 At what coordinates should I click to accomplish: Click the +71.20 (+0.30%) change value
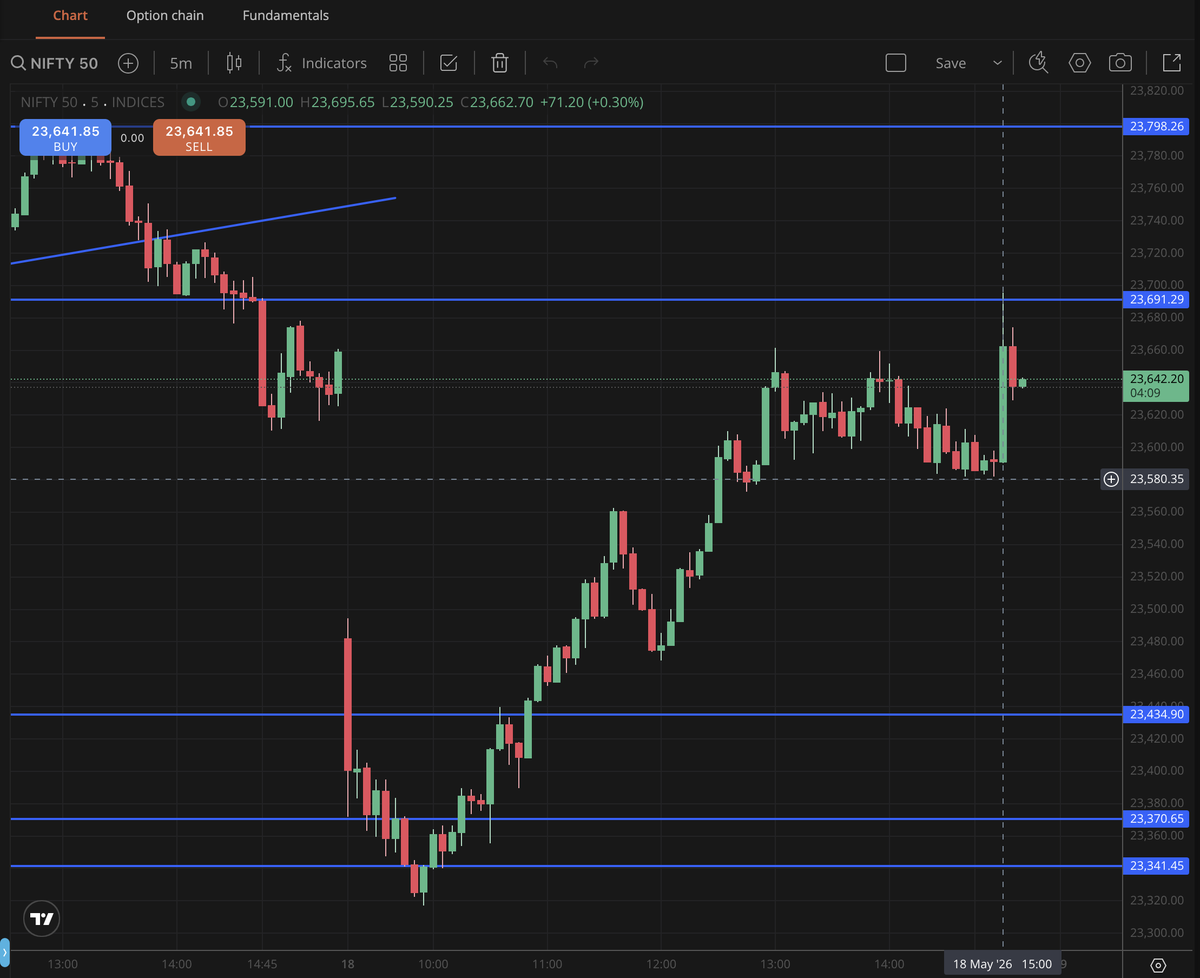pyautogui.click(x=591, y=102)
